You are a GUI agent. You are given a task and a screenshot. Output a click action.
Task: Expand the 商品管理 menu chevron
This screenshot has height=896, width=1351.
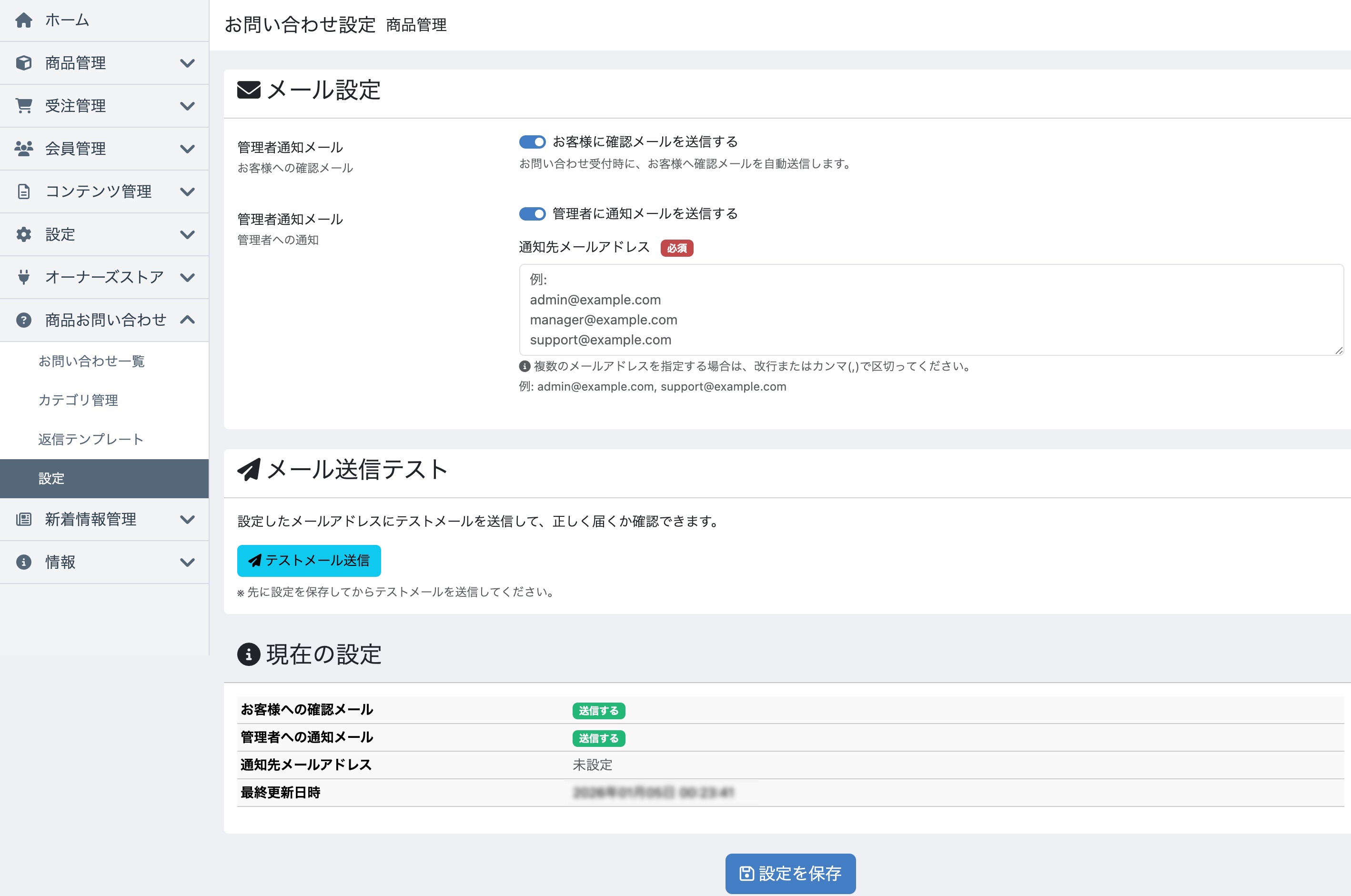coord(187,63)
